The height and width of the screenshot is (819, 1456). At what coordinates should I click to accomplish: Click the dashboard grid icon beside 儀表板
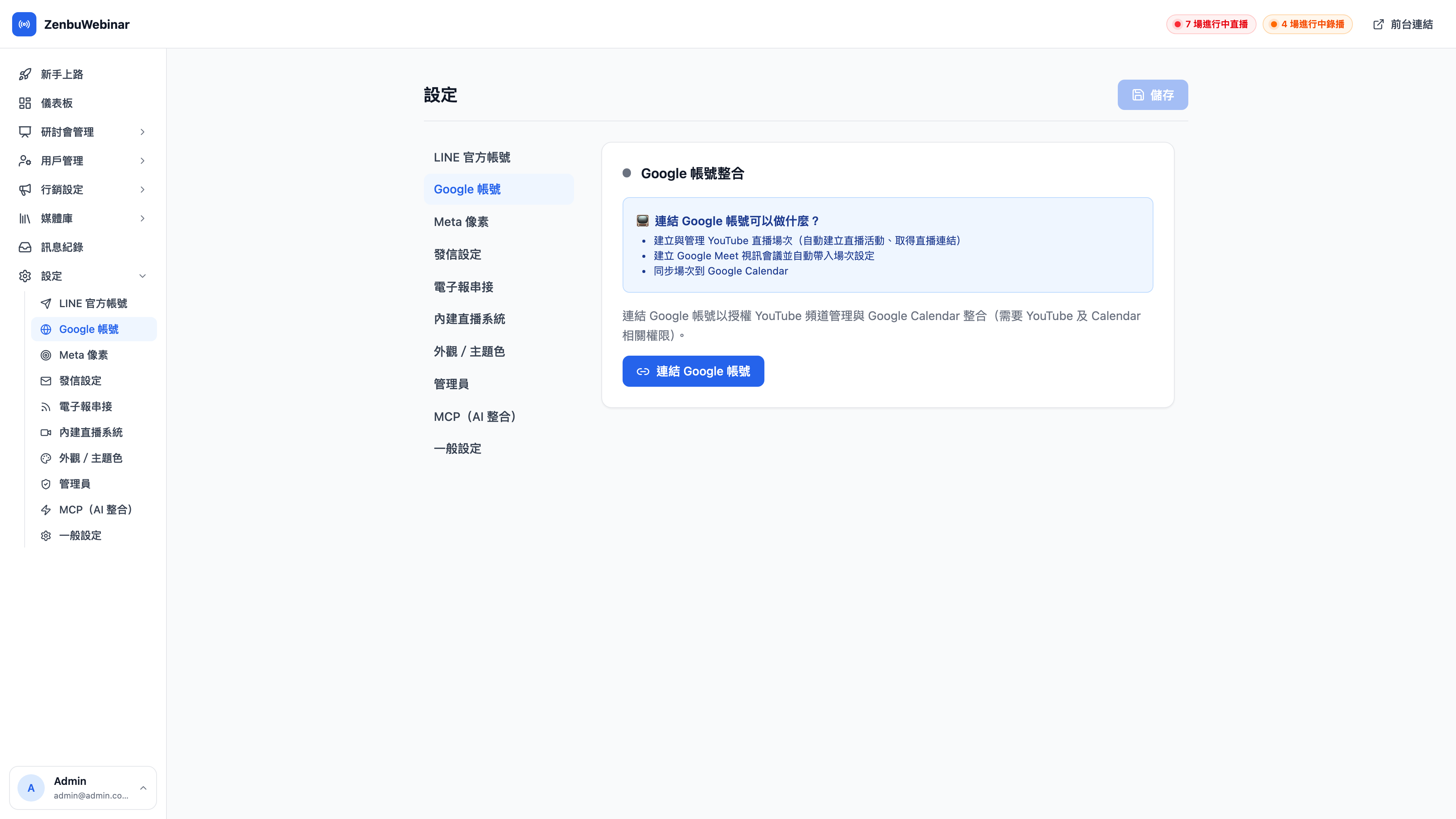25,104
